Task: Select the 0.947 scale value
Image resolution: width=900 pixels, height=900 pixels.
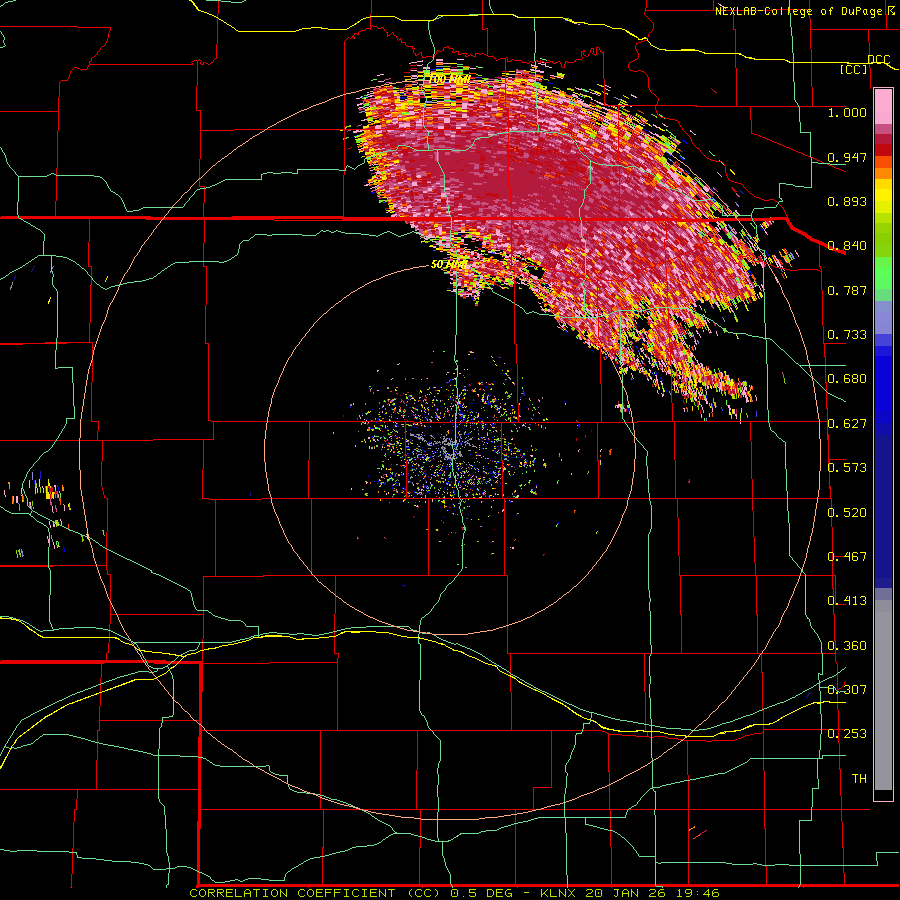Action: click(x=847, y=157)
